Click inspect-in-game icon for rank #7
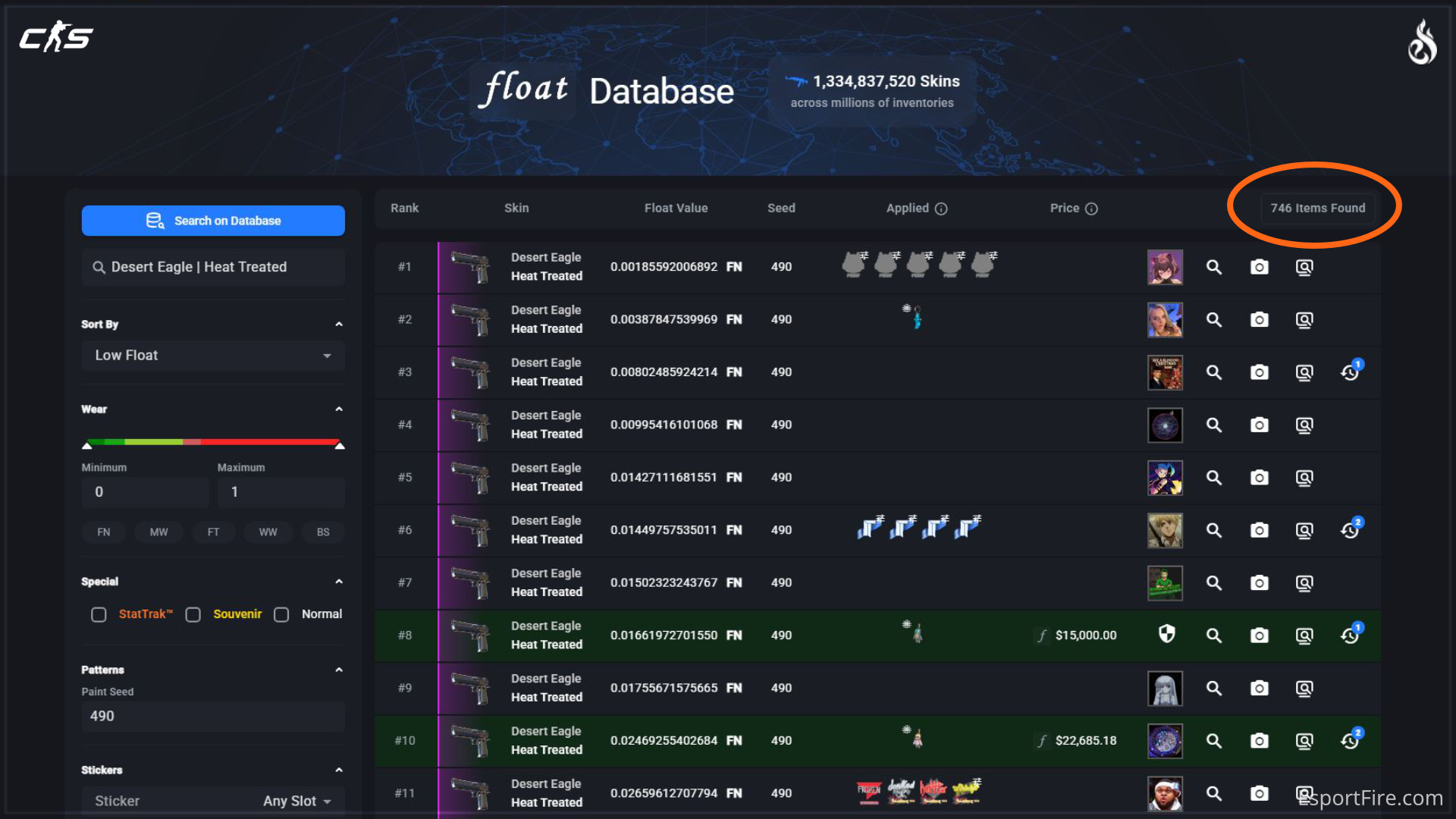The image size is (1456, 819). coord(1304,582)
